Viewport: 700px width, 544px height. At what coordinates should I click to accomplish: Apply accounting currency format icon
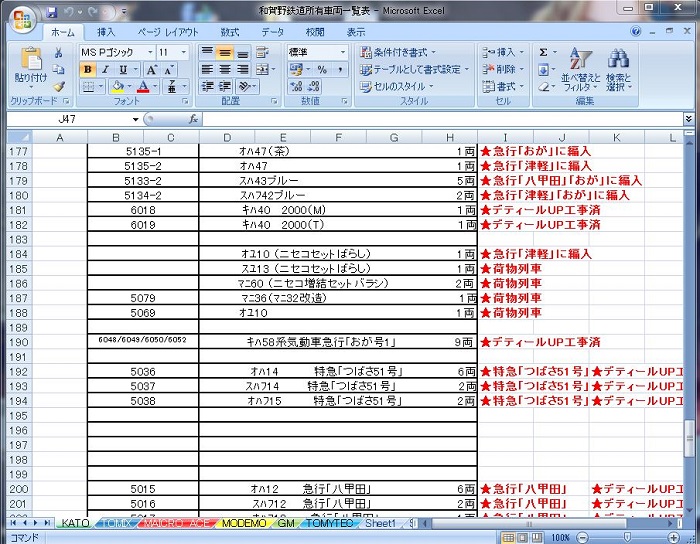click(x=296, y=69)
